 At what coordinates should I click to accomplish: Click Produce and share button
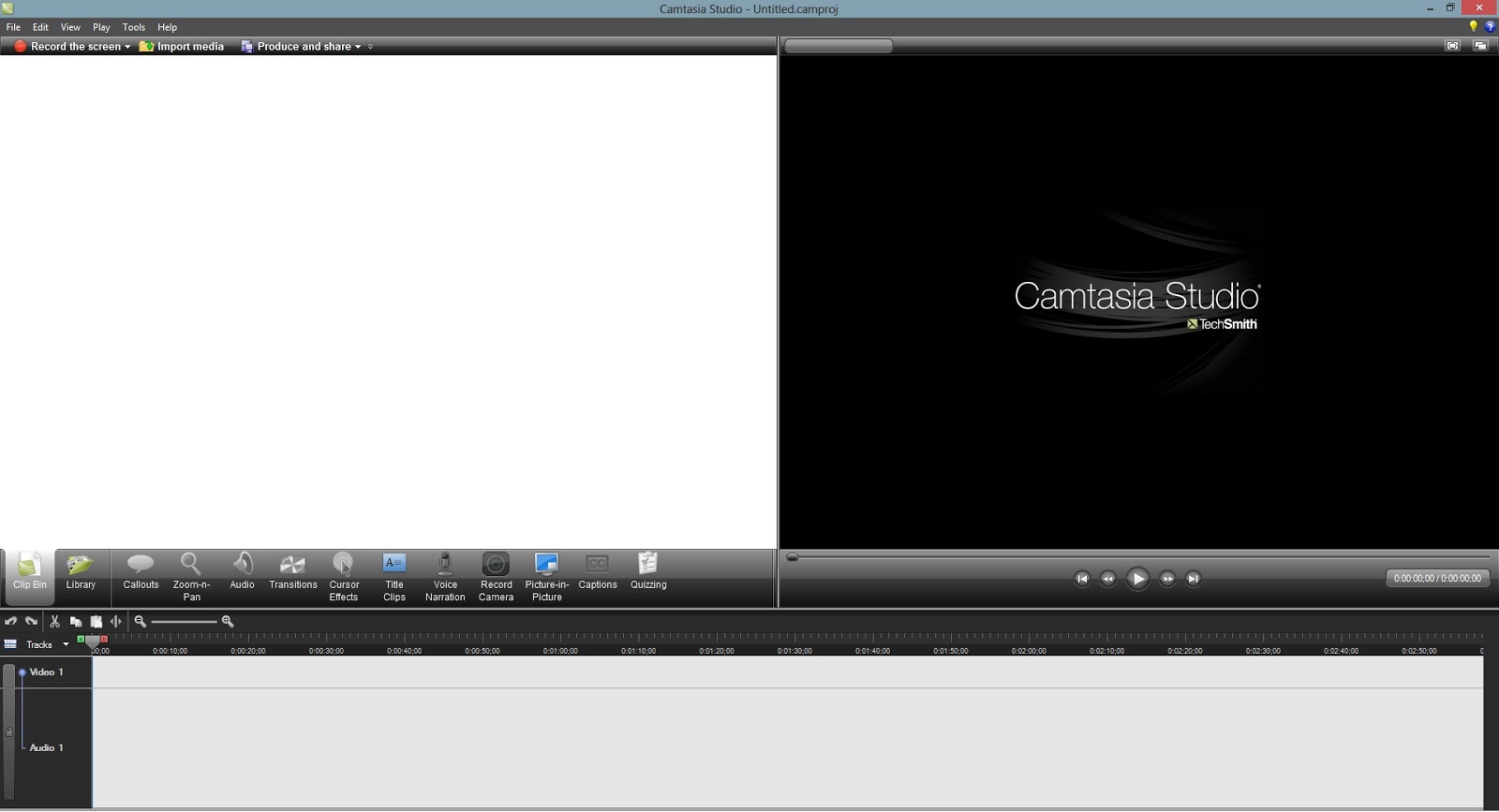(296, 46)
